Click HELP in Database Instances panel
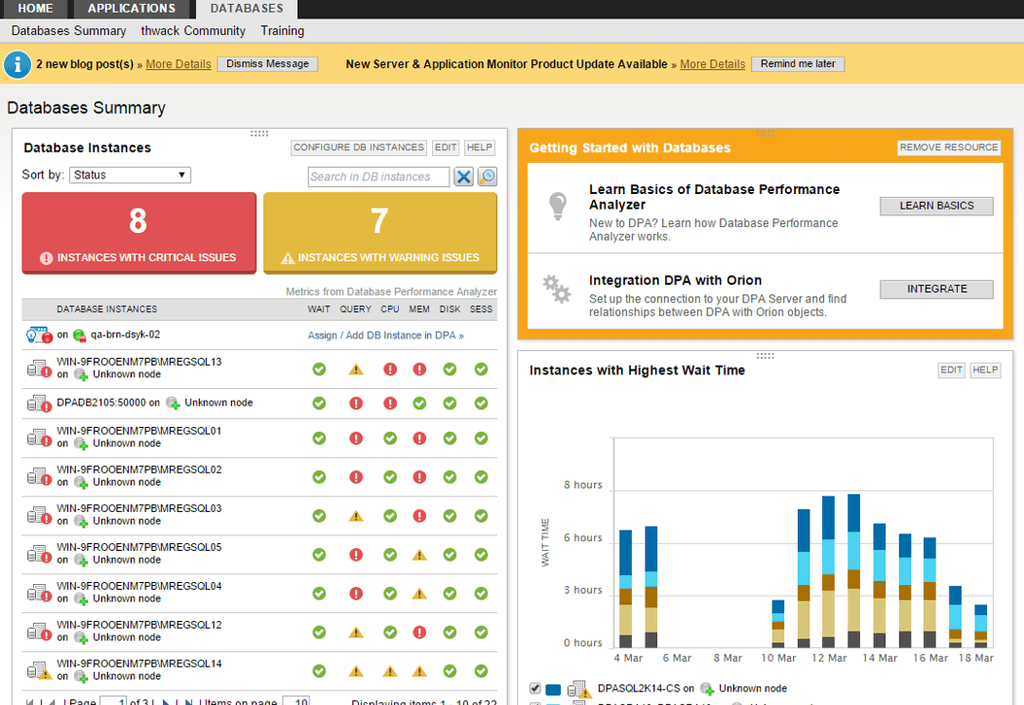Viewport: 1024px width, 705px height. point(479,148)
